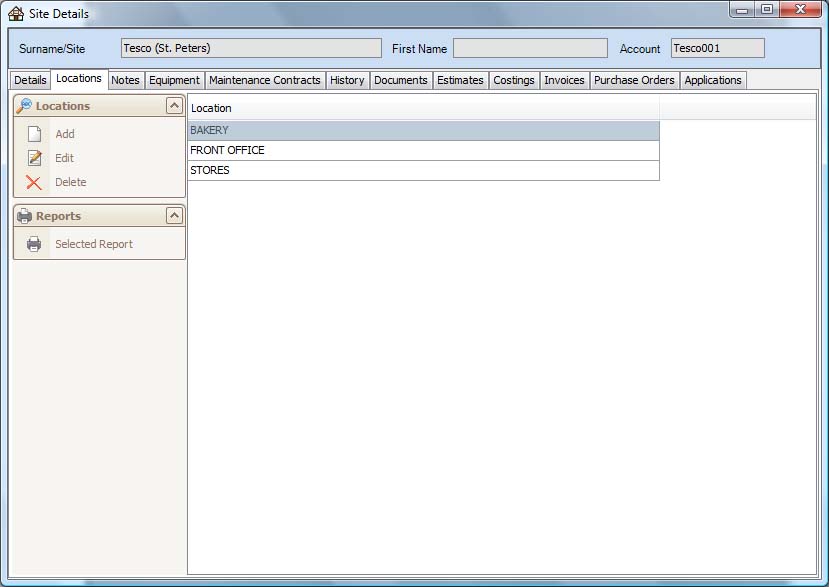829x587 pixels.
Task: Click the Locations magnifier panel icon
Action: [24, 106]
